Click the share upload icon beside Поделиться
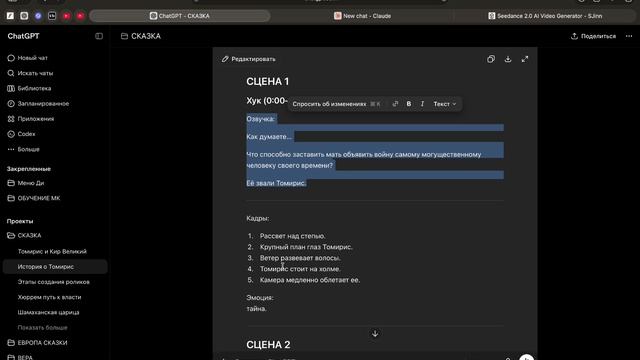This screenshot has height=360, width=640. point(574,36)
